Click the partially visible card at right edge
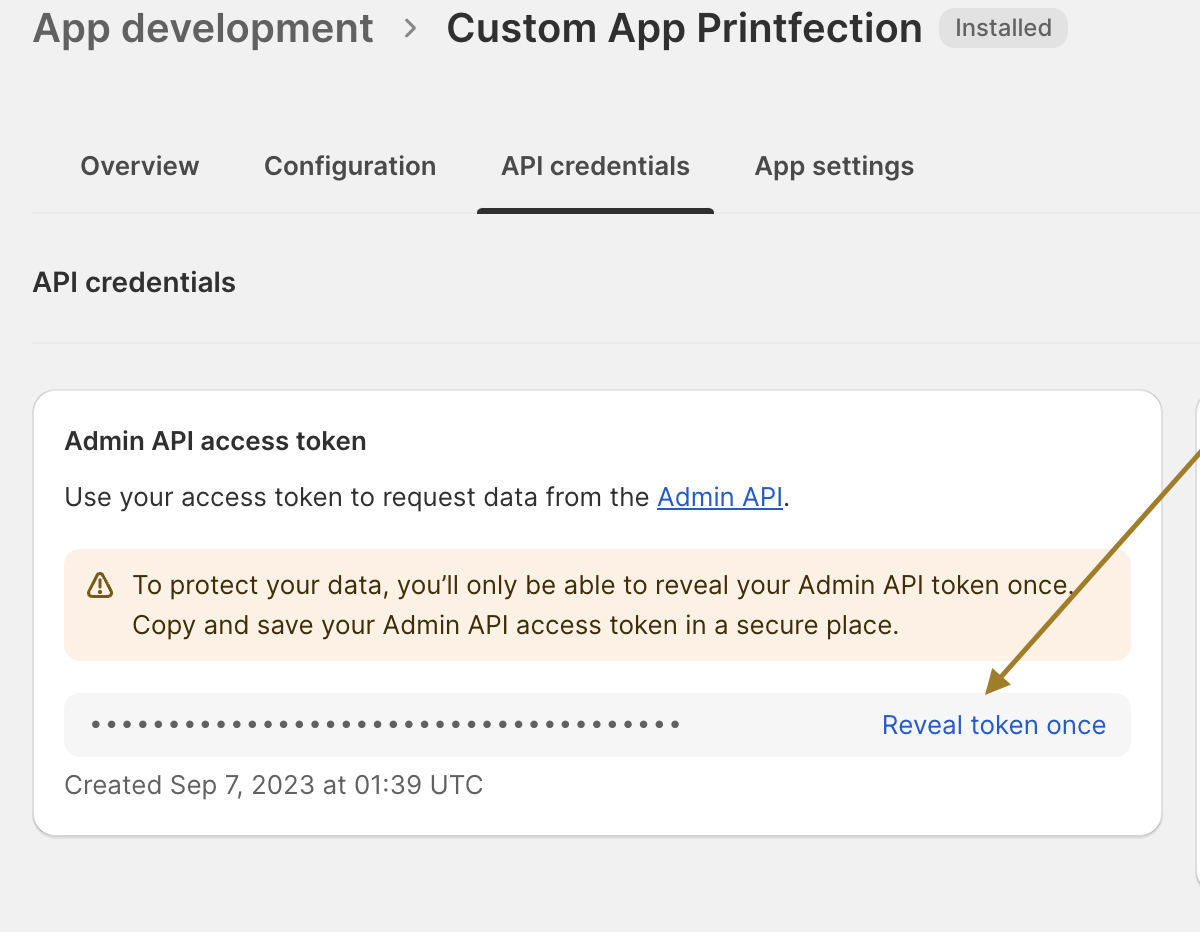Image resolution: width=1200 pixels, height=932 pixels. tap(1196, 640)
